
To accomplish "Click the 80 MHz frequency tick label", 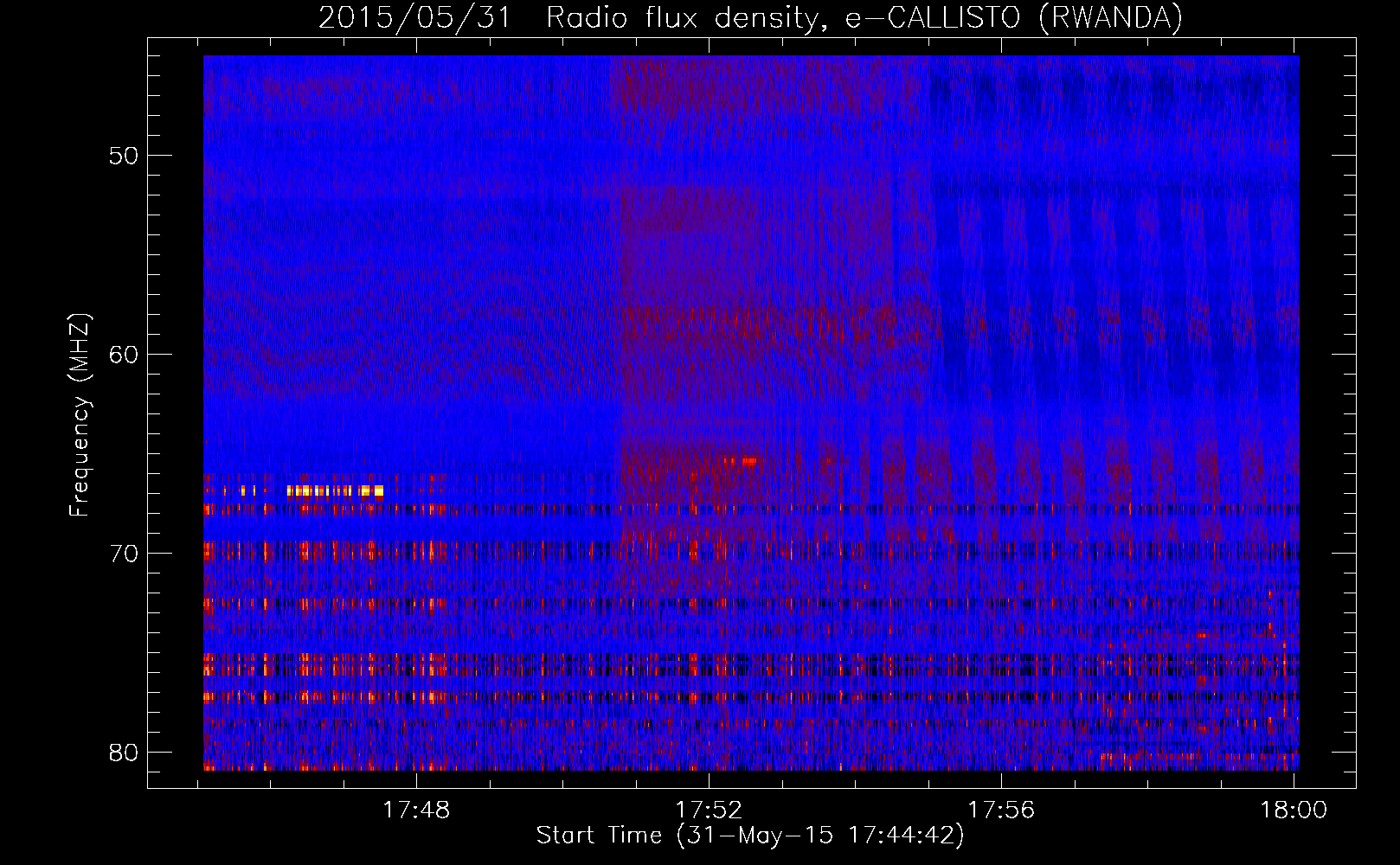I will coord(124,753).
